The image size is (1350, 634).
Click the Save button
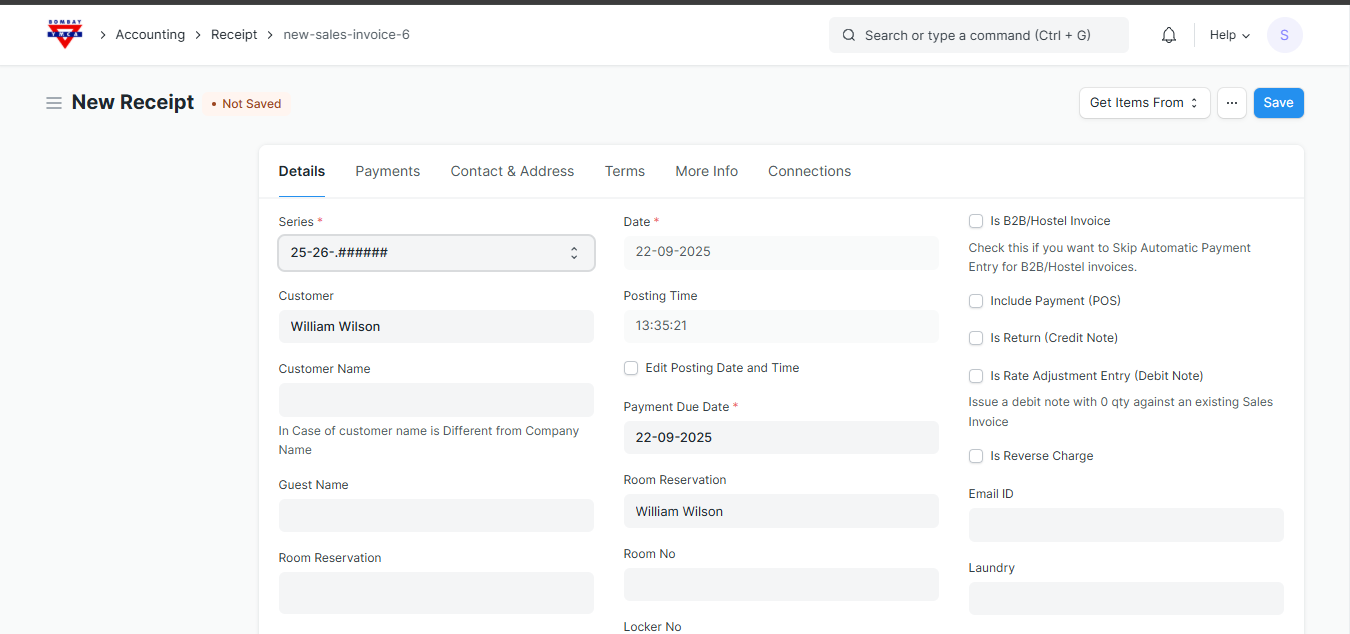[x=1278, y=103]
